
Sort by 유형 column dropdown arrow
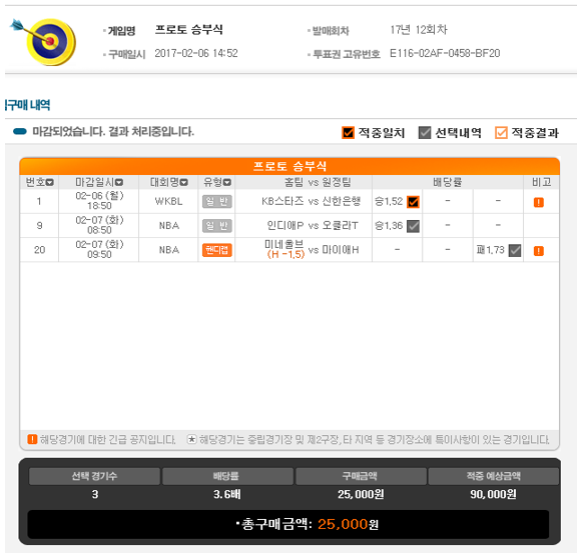pyautogui.click(x=227, y=182)
